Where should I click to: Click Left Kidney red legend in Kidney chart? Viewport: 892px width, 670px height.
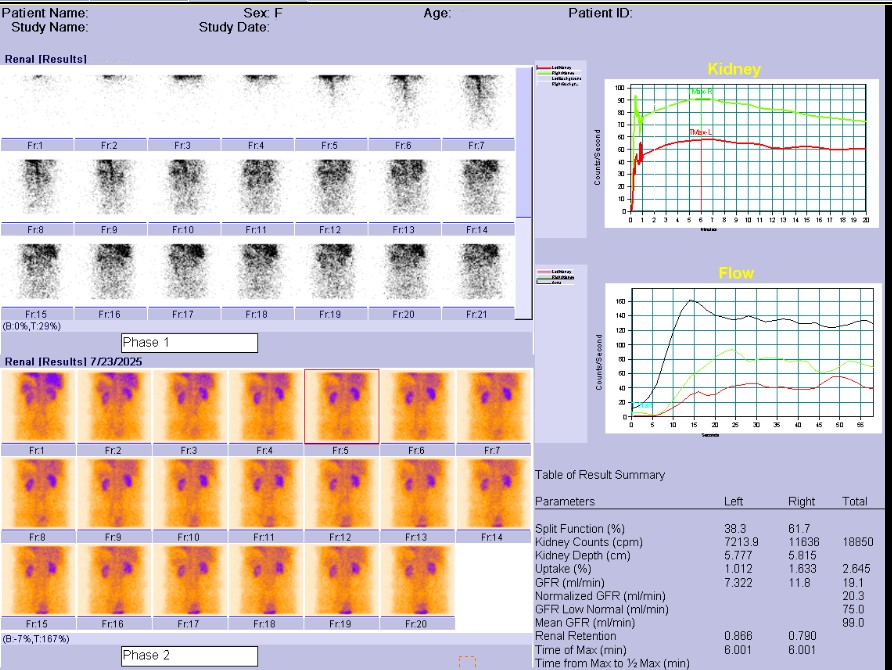pyautogui.click(x=560, y=67)
